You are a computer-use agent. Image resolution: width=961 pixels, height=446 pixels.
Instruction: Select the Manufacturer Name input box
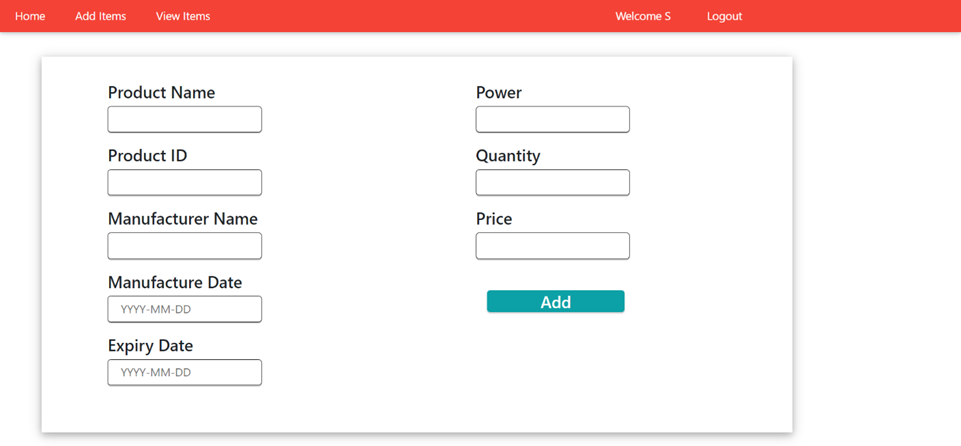point(185,246)
